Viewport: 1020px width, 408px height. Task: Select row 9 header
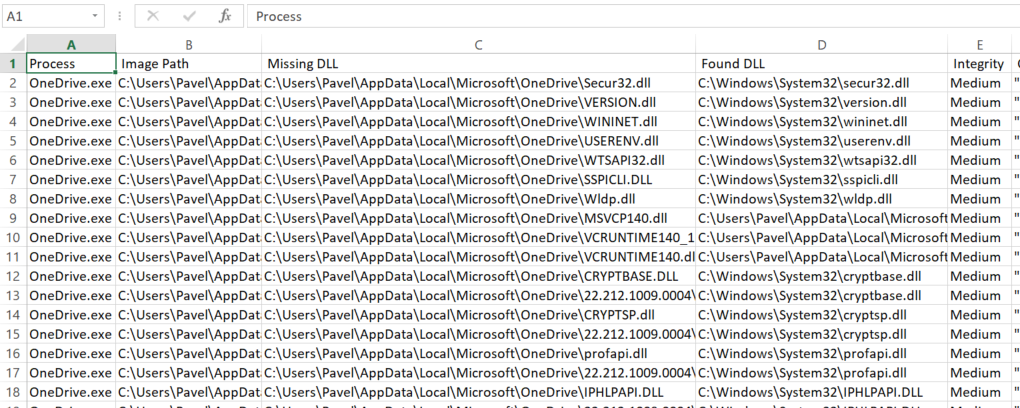point(13,218)
